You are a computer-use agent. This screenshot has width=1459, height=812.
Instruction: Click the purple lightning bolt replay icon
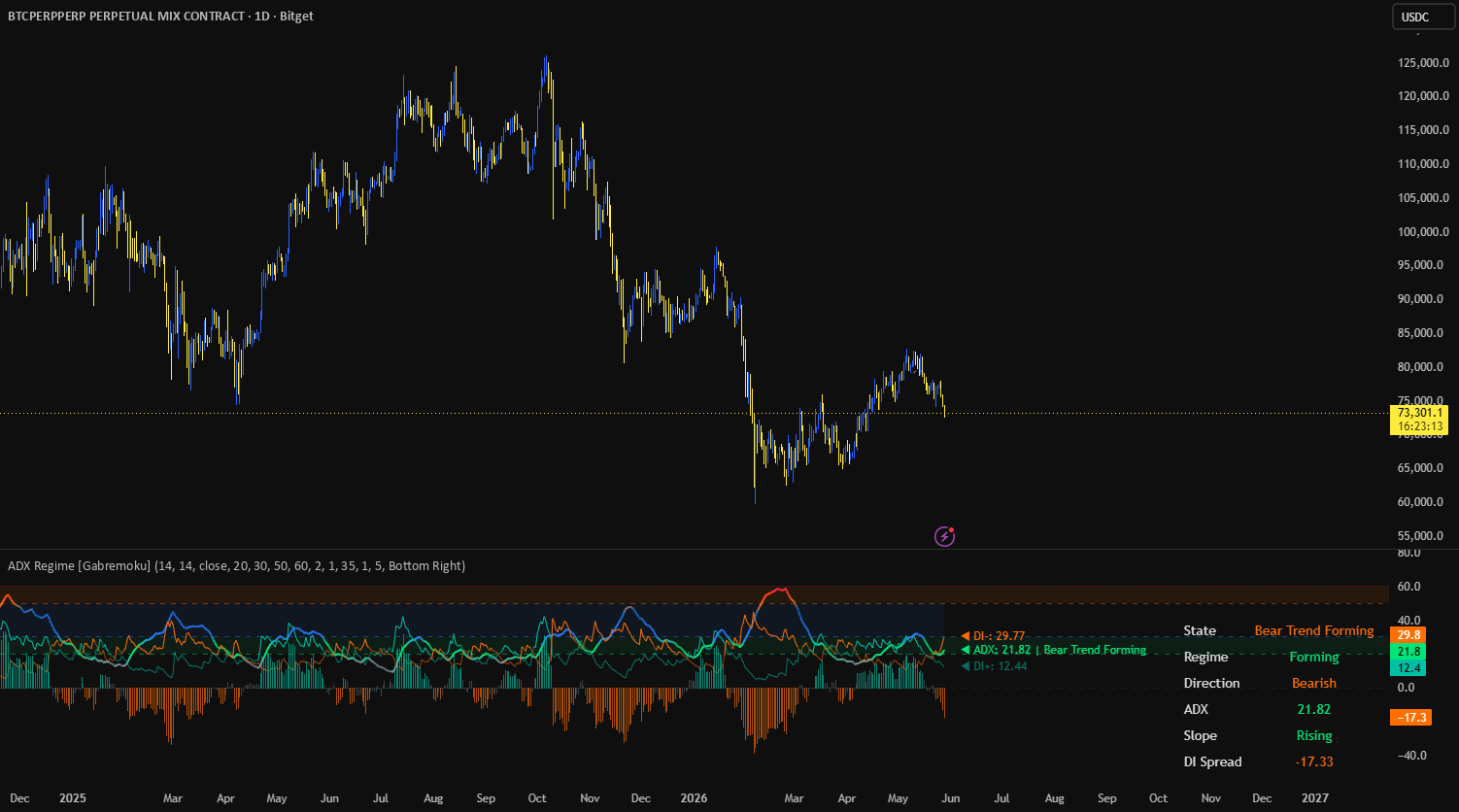[944, 536]
